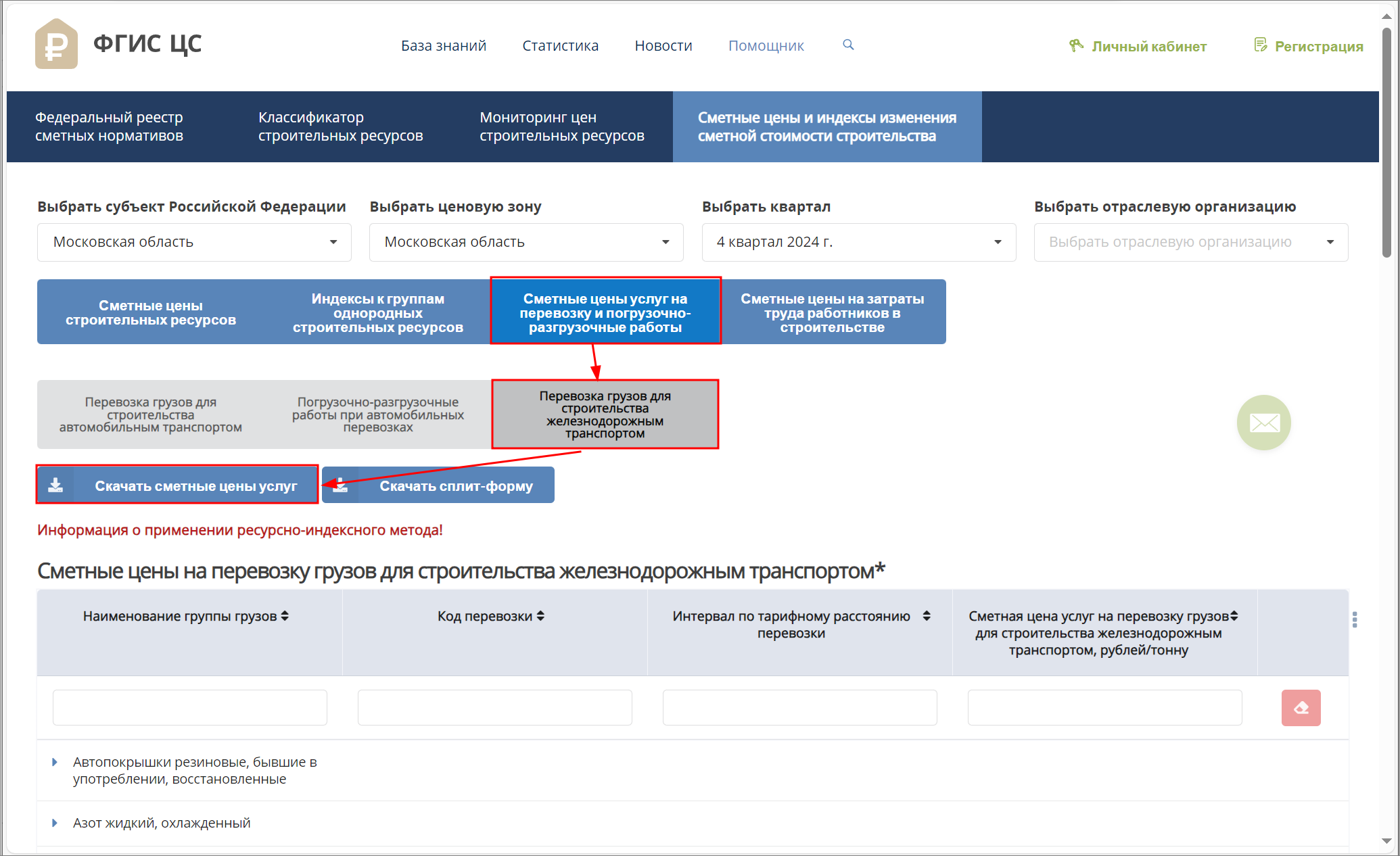Screen dimensions: 1400x856
Task: Open the search magnifier icon
Action: tap(848, 45)
